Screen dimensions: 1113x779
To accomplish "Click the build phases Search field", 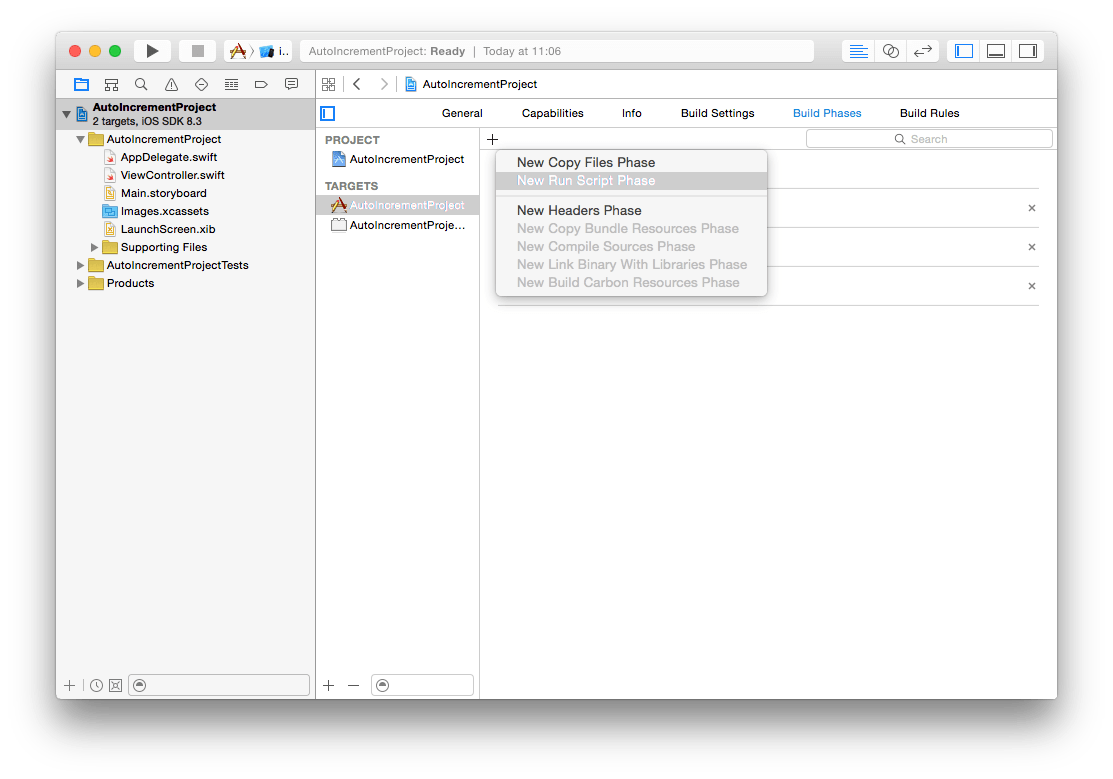I will coord(929,139).
